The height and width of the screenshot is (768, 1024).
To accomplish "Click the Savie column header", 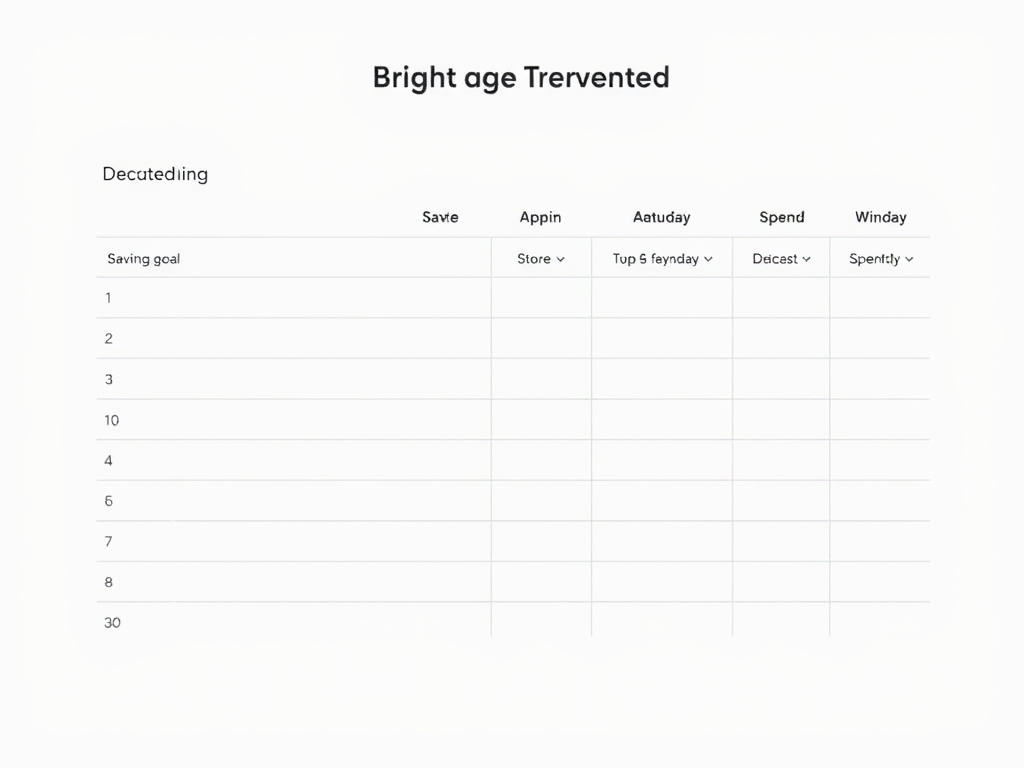I will click(x=440, y=217).
